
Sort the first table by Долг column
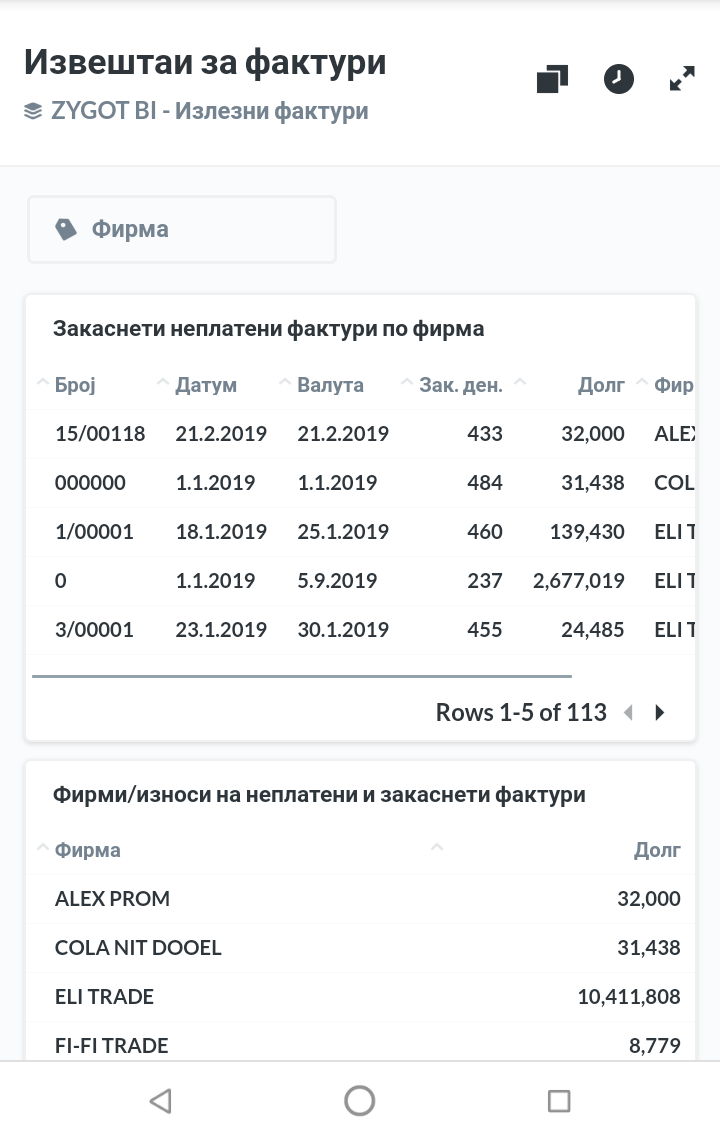click(601, 385)
